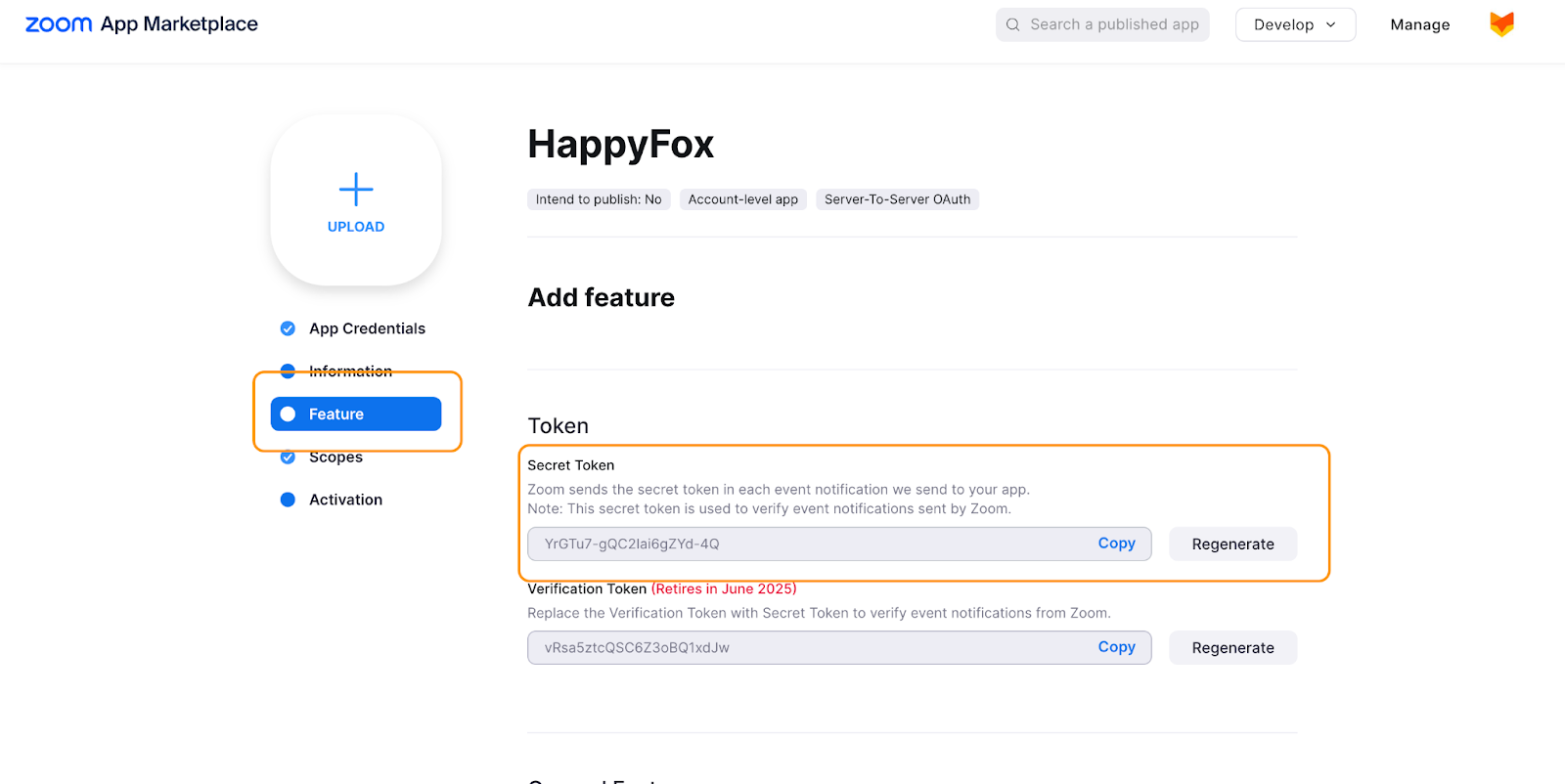Copy the Secret Token
The image size is (1565, 784).
tap(1116, 544)
